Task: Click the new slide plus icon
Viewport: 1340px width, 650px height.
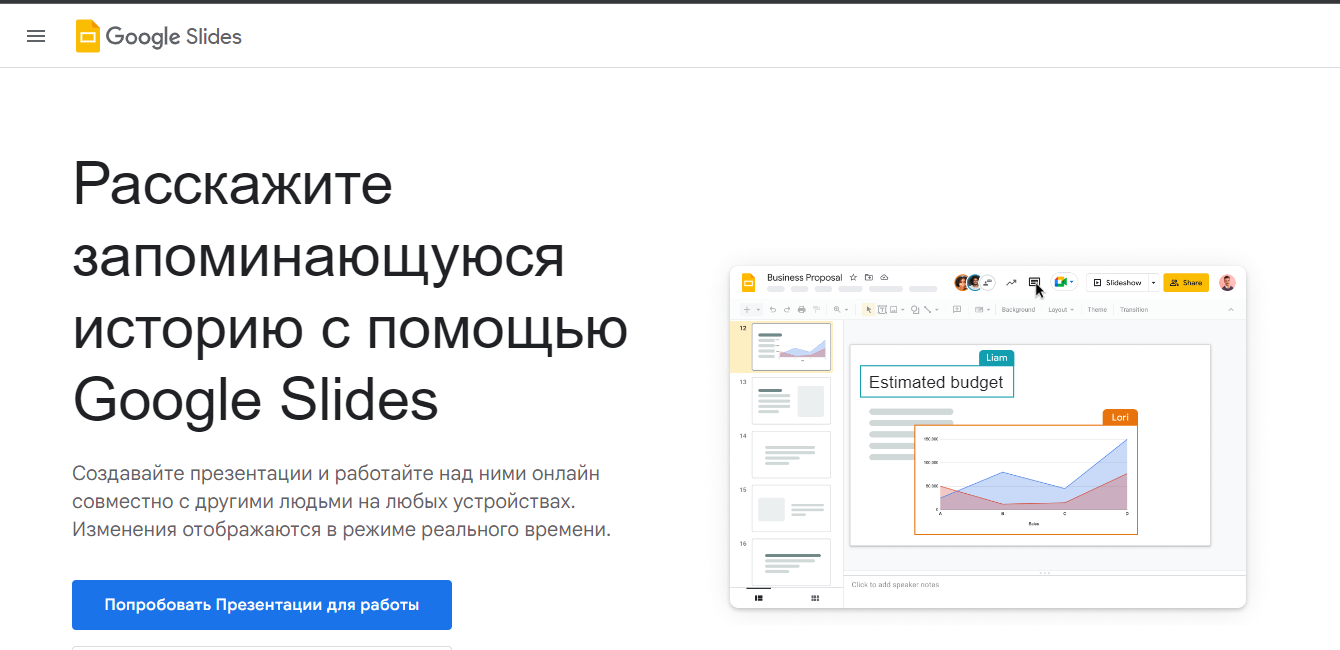Action: [746, 310]
